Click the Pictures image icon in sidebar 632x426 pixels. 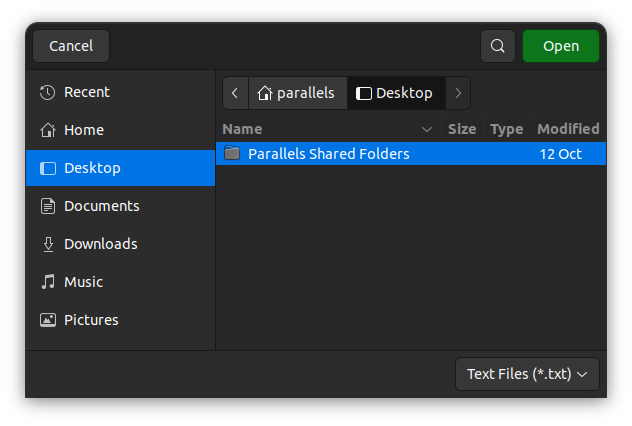tap(47, 320)
